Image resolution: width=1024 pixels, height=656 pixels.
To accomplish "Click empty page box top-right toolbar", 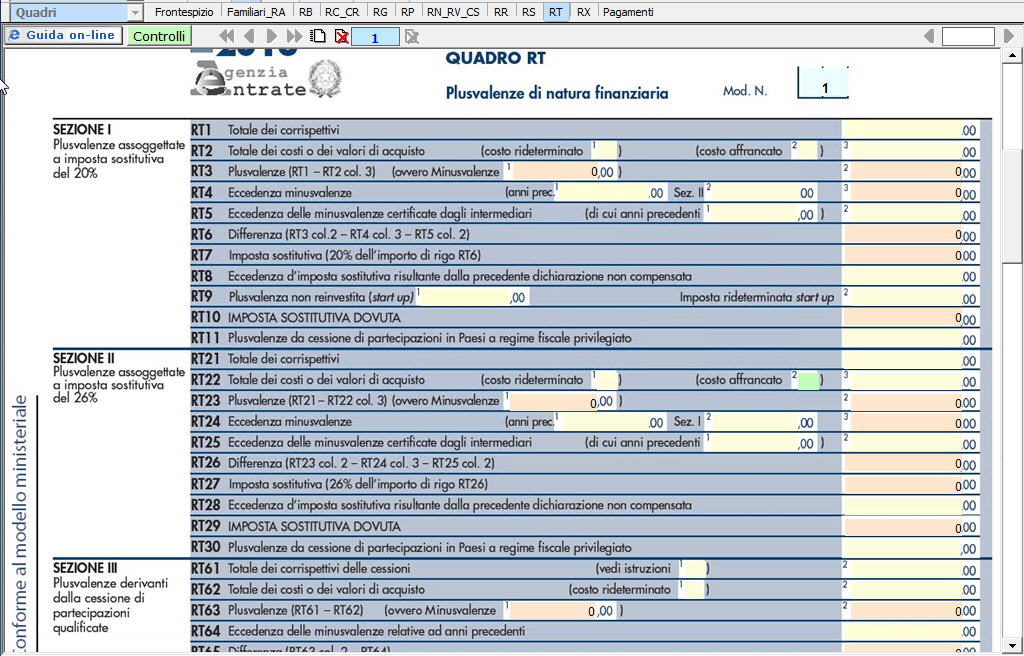I will click(968, 37).
